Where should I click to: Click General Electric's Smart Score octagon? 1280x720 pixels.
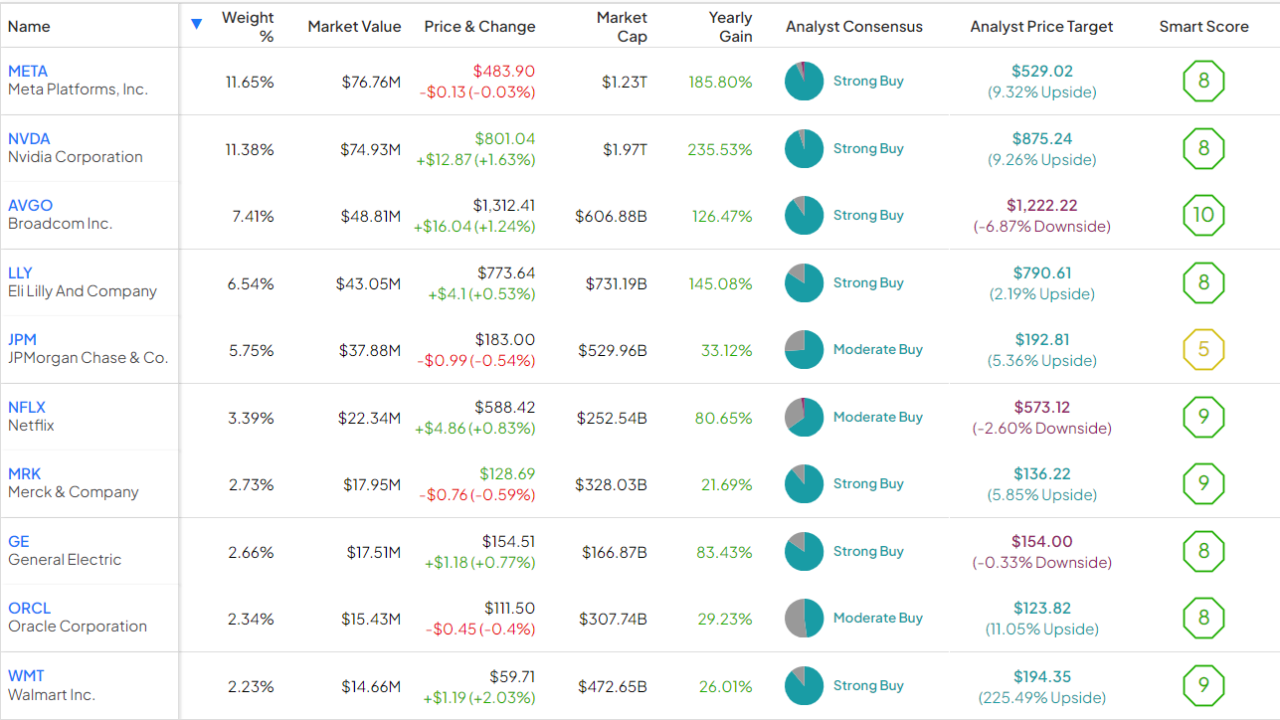(1203, 551)
